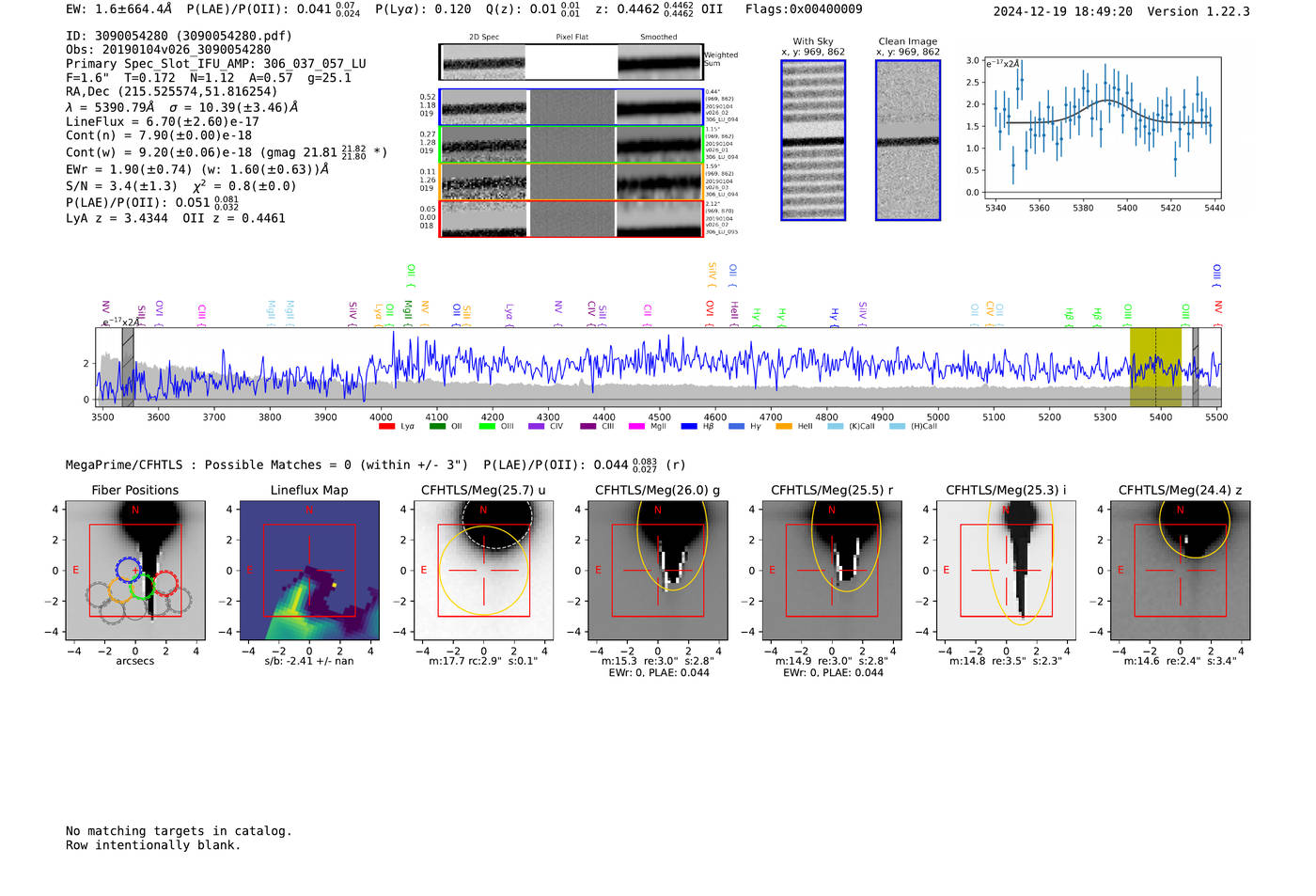Screen dimensions: 1316x896
Task: Click the red Lyα legend swatch
Action: (x=386, y=427)
